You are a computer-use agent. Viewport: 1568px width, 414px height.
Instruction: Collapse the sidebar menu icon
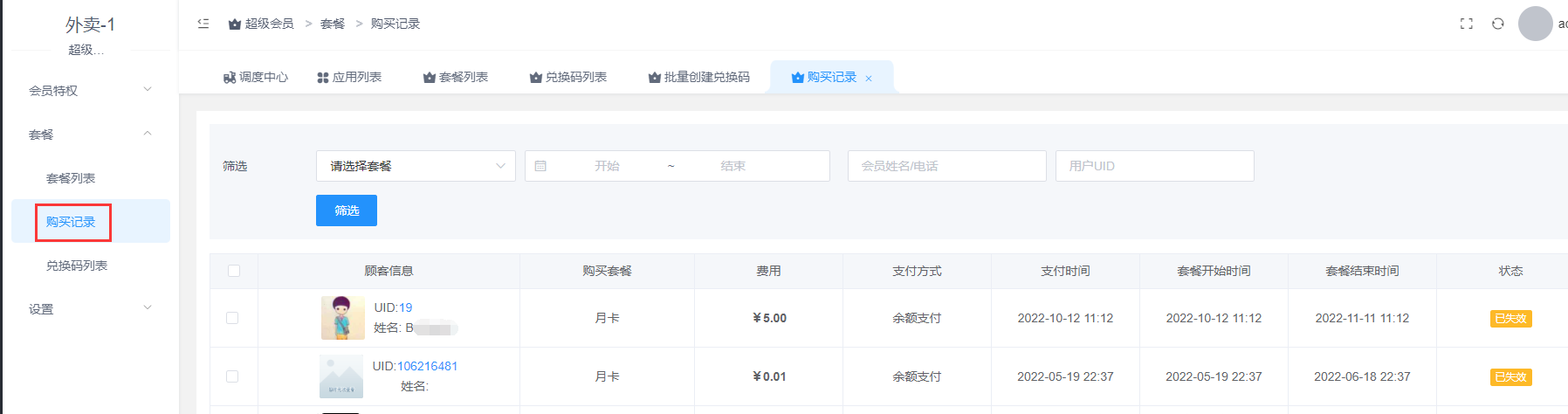click(203, 24)
